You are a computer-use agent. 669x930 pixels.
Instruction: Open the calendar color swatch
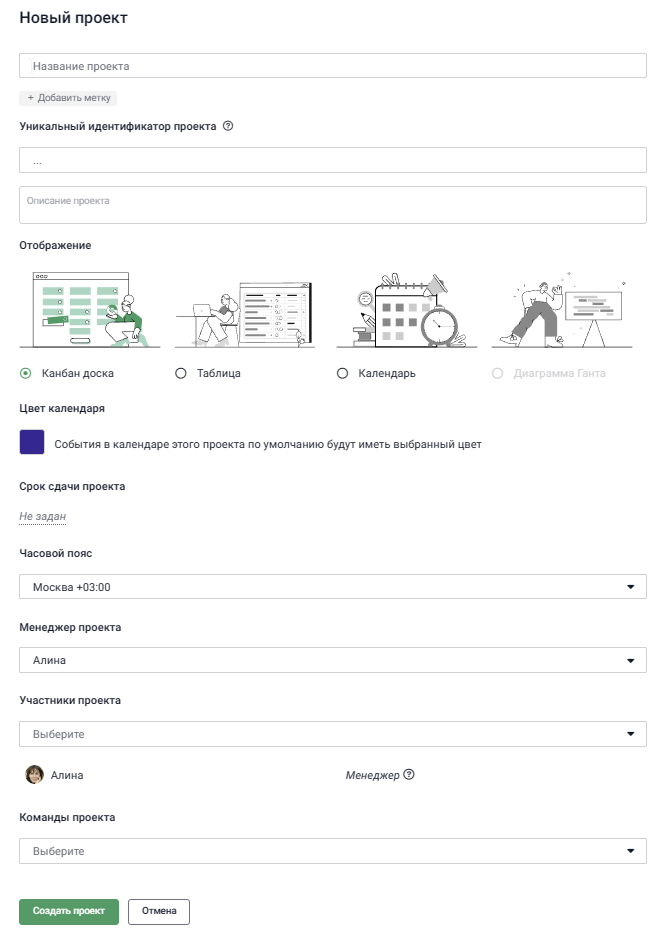click(32, 442)
